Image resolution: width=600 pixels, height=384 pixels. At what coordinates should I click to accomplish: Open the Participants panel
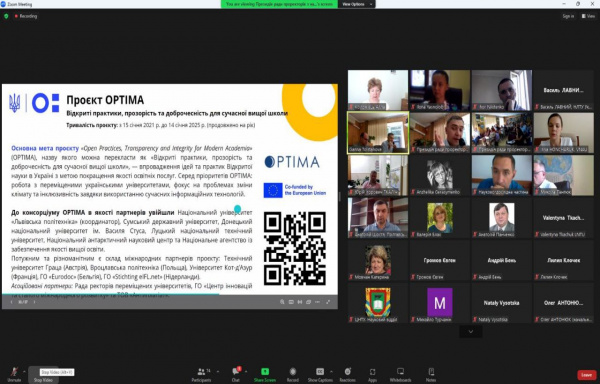pos(201,374)
